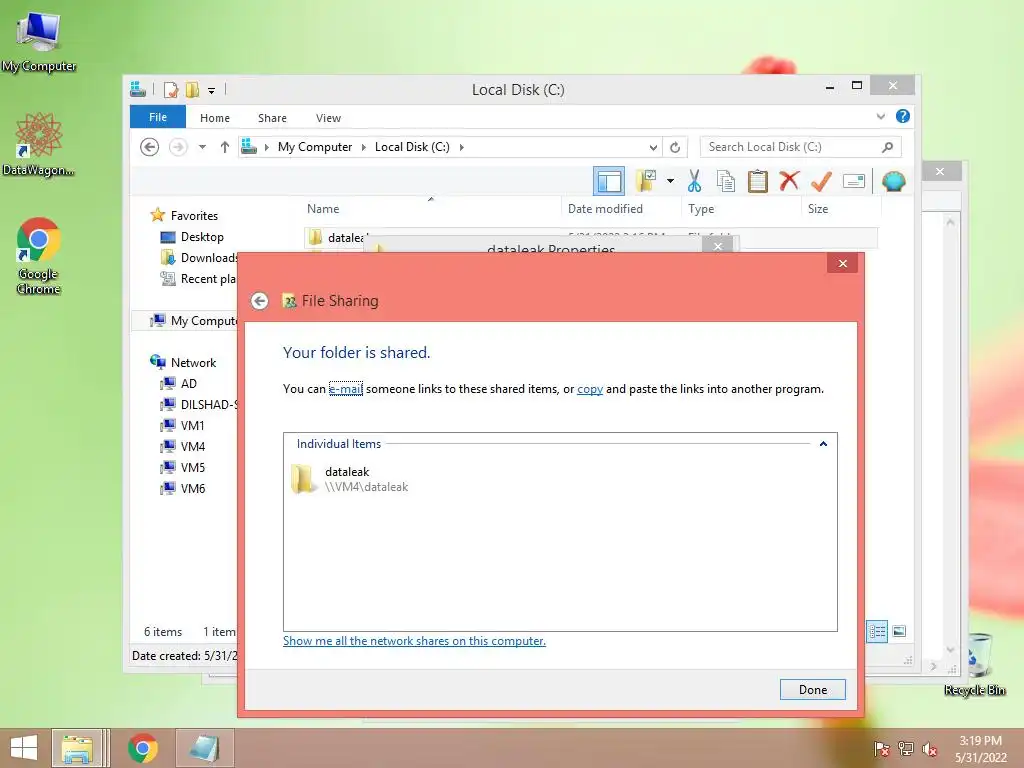Select Desktop under Favorites
This screenshot has height=768, width=1024.
[202, 236]
